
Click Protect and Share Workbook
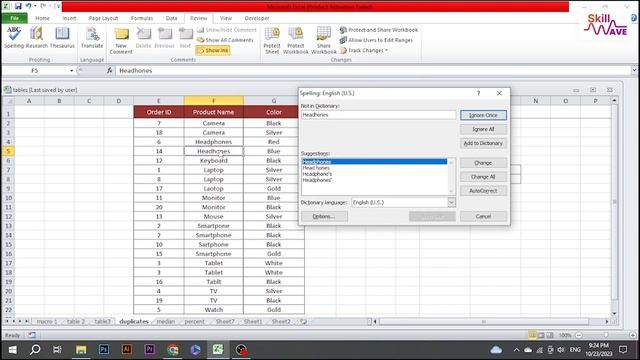[379, 30]
